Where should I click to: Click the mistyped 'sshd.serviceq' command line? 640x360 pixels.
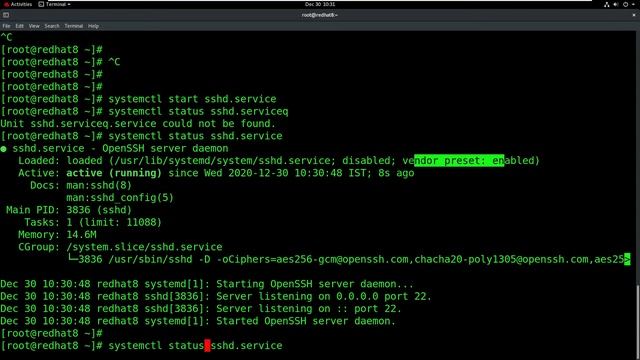click(x=144, y=111)
